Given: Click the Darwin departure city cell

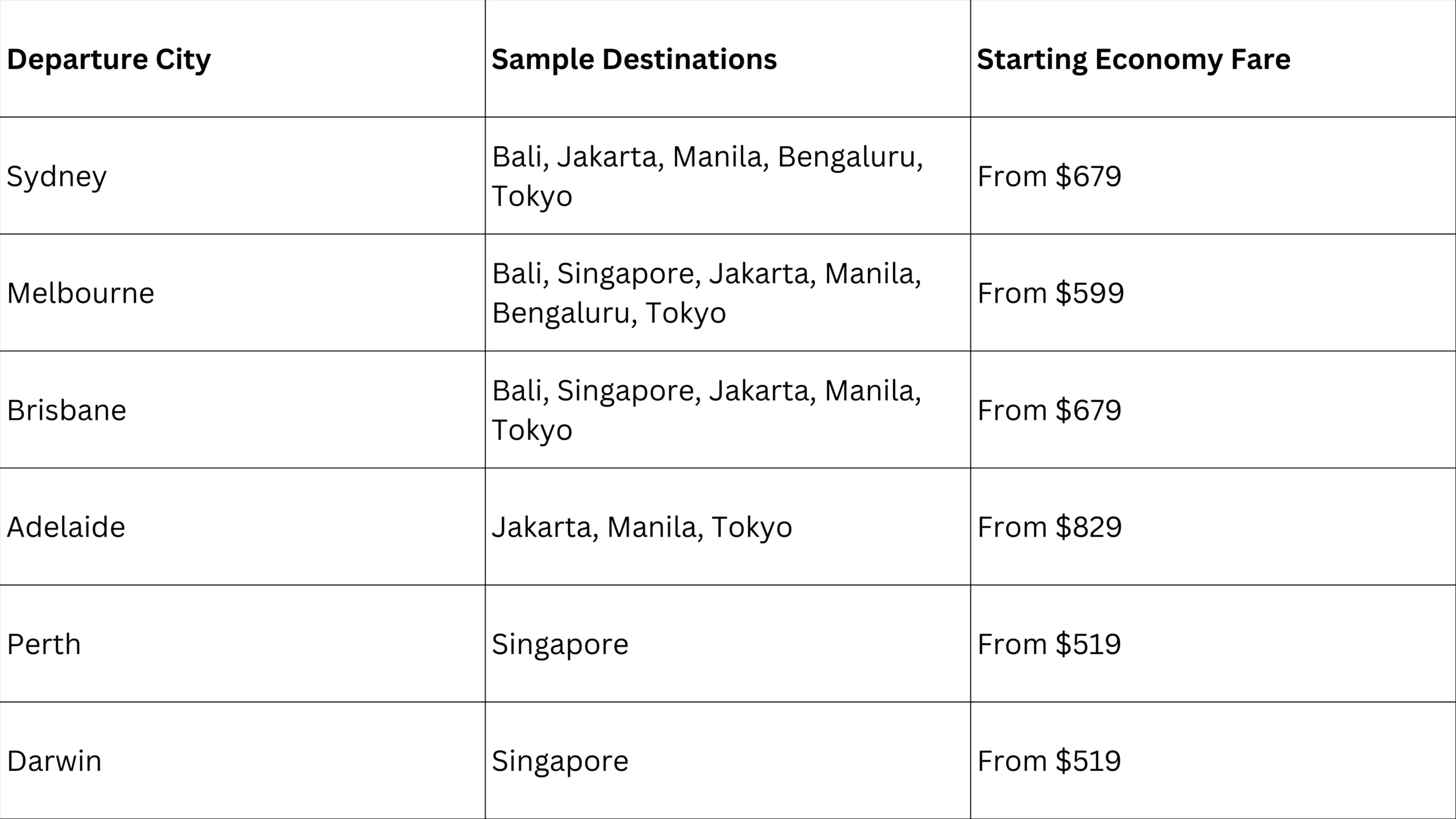Looking at the screenshot, I should [x=242, y=760].
